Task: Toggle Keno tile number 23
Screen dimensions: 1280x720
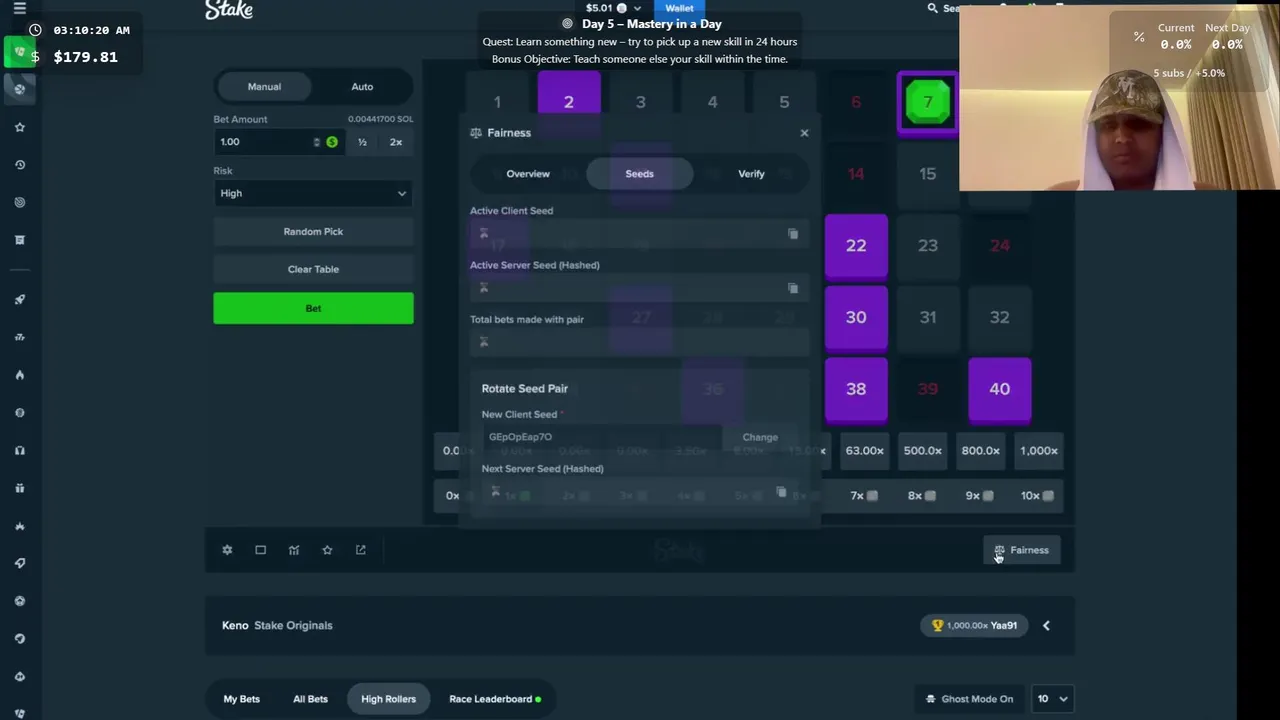Action: [x=928, y=245]
